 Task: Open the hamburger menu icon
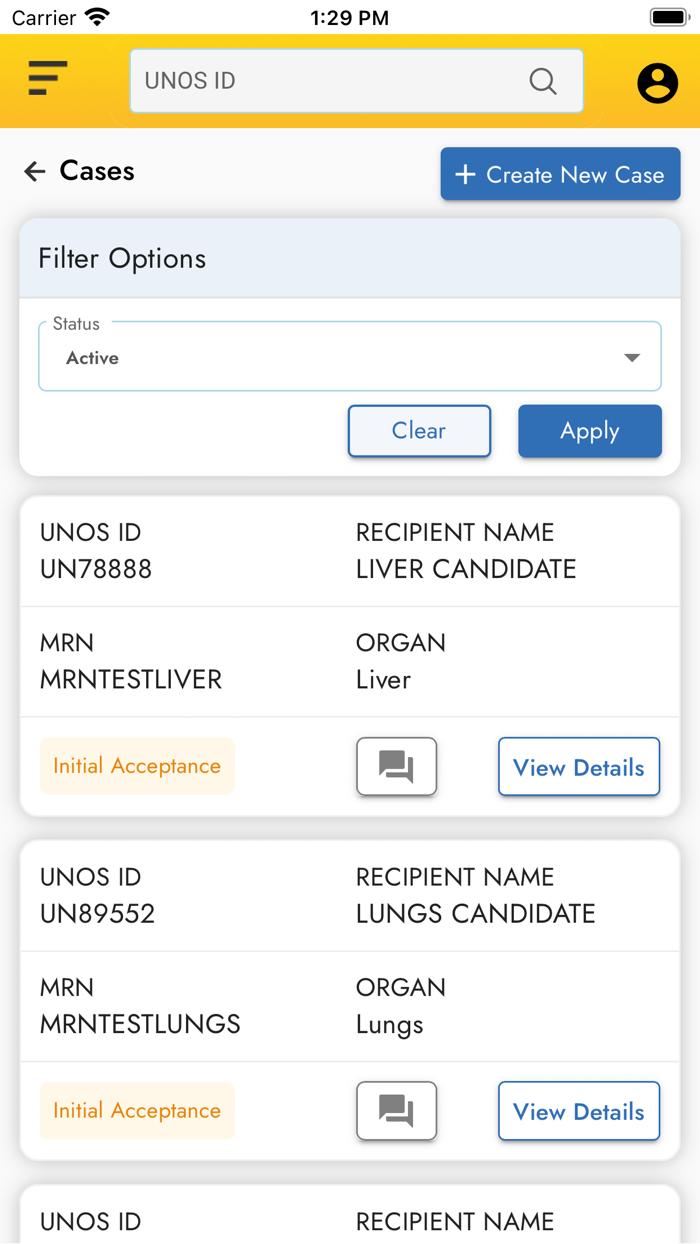(x=47, y=78)
